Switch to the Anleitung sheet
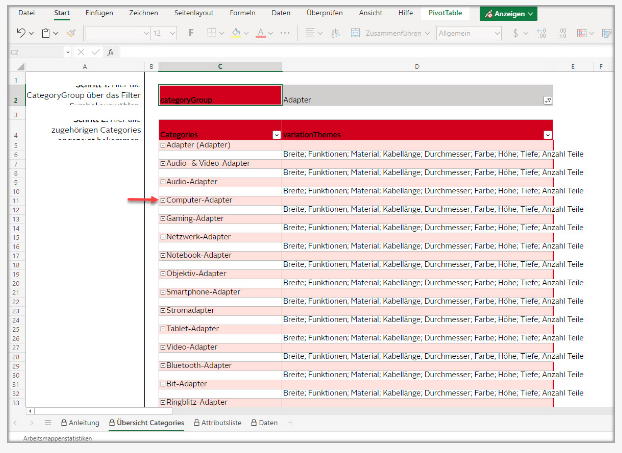The width and height of the screenshot is (622, 453). pos(80,423)
